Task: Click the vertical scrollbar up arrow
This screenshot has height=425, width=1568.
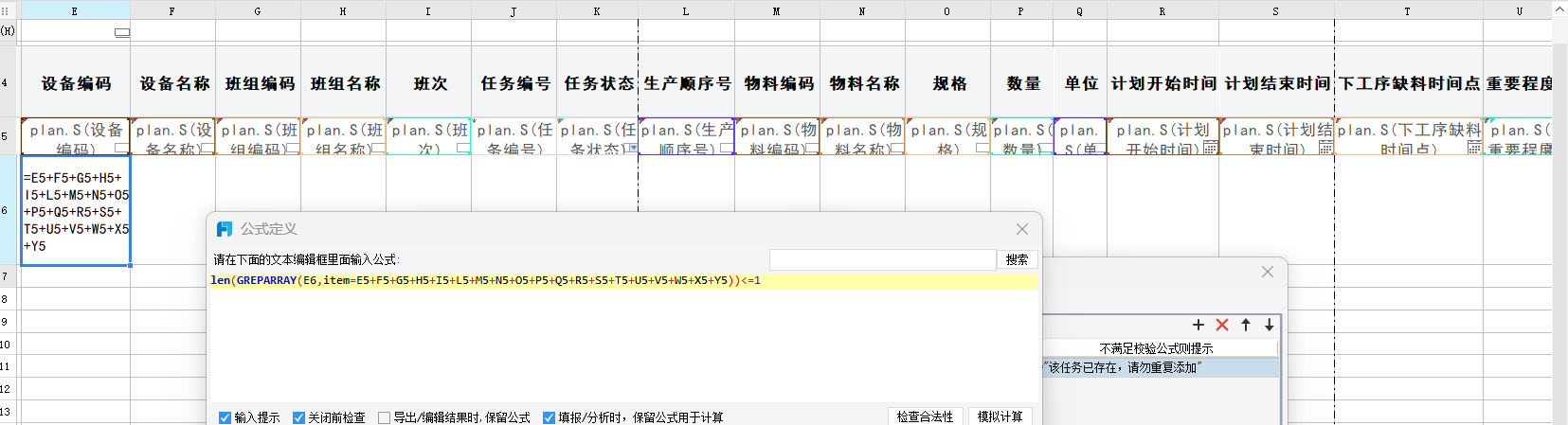Action: point(1559,9)
